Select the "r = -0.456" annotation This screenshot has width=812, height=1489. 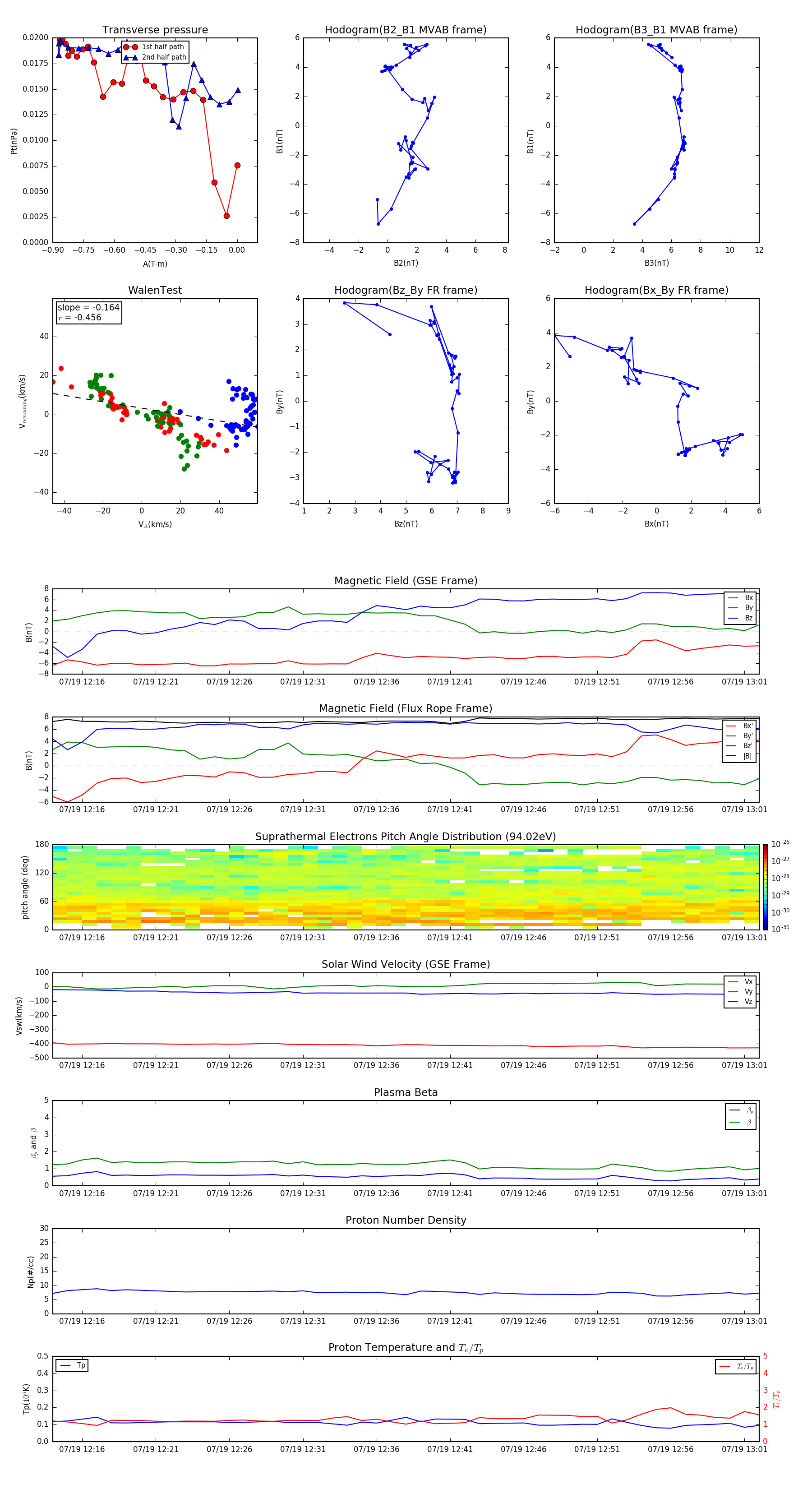pyautogui.click(x=80, y=317)
